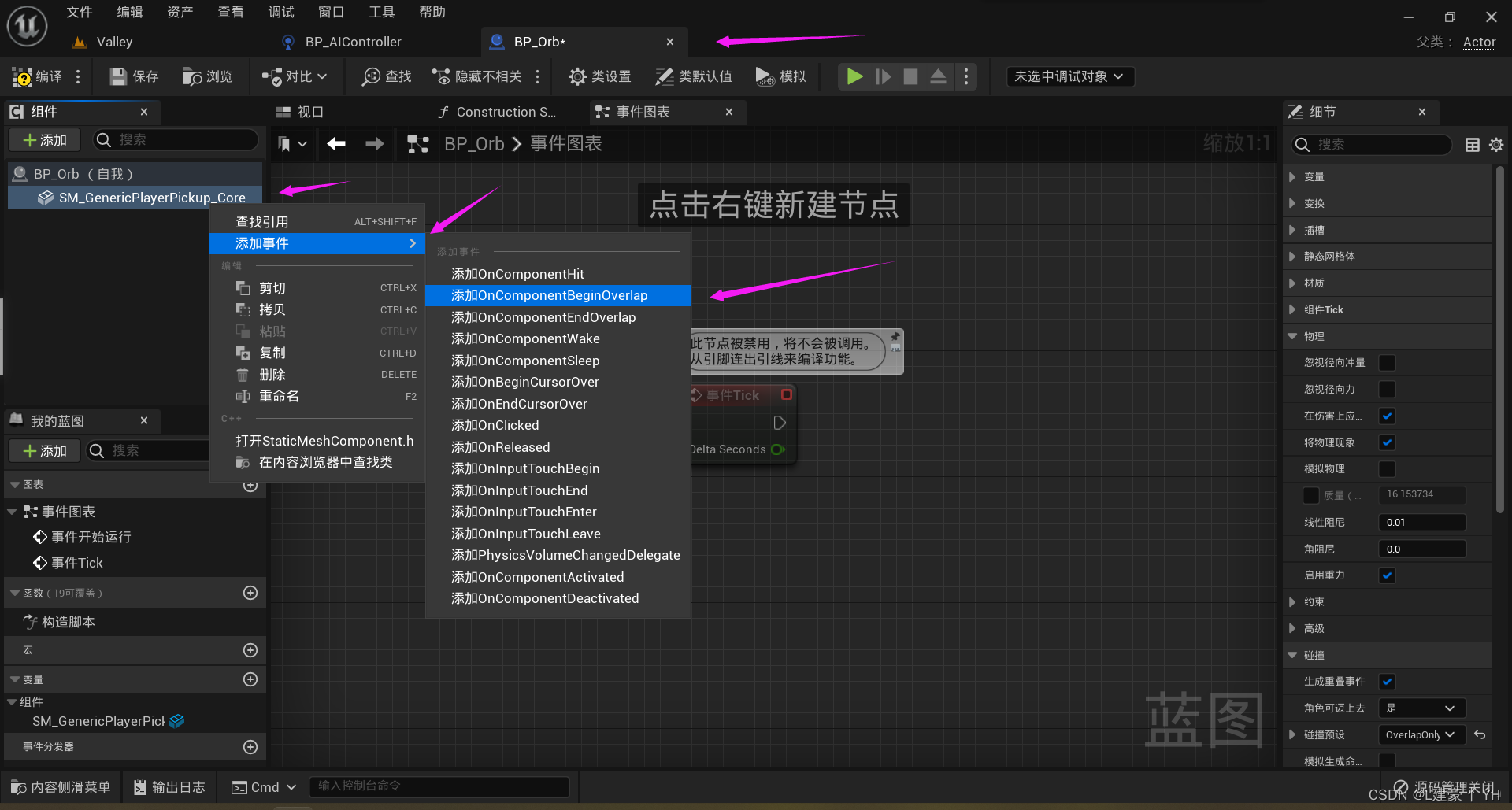Open the Output Log (输出日志)
1512x810 pixels.
click(x=169, y=787)
